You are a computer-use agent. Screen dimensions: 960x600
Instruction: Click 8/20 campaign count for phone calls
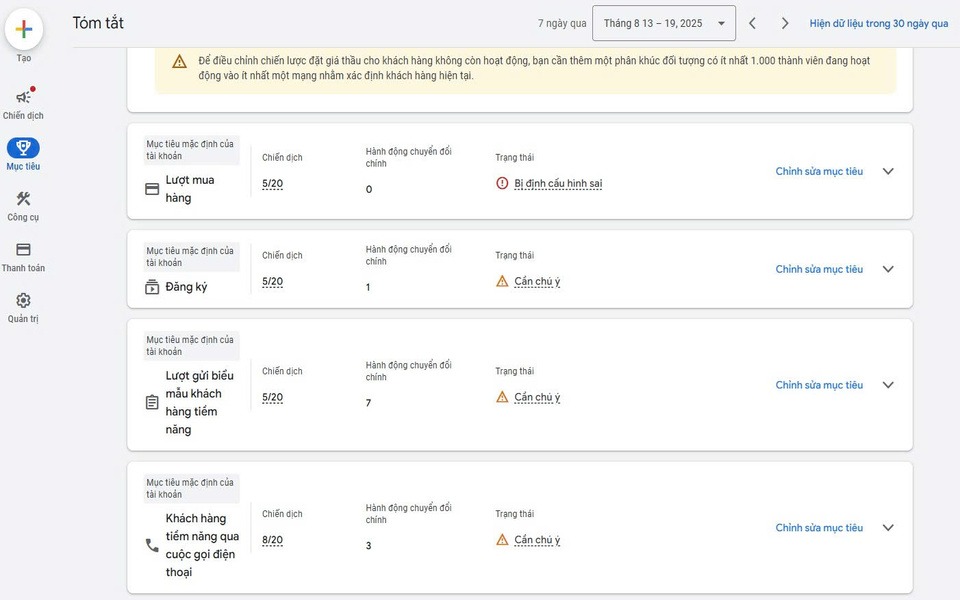point(272,540)
